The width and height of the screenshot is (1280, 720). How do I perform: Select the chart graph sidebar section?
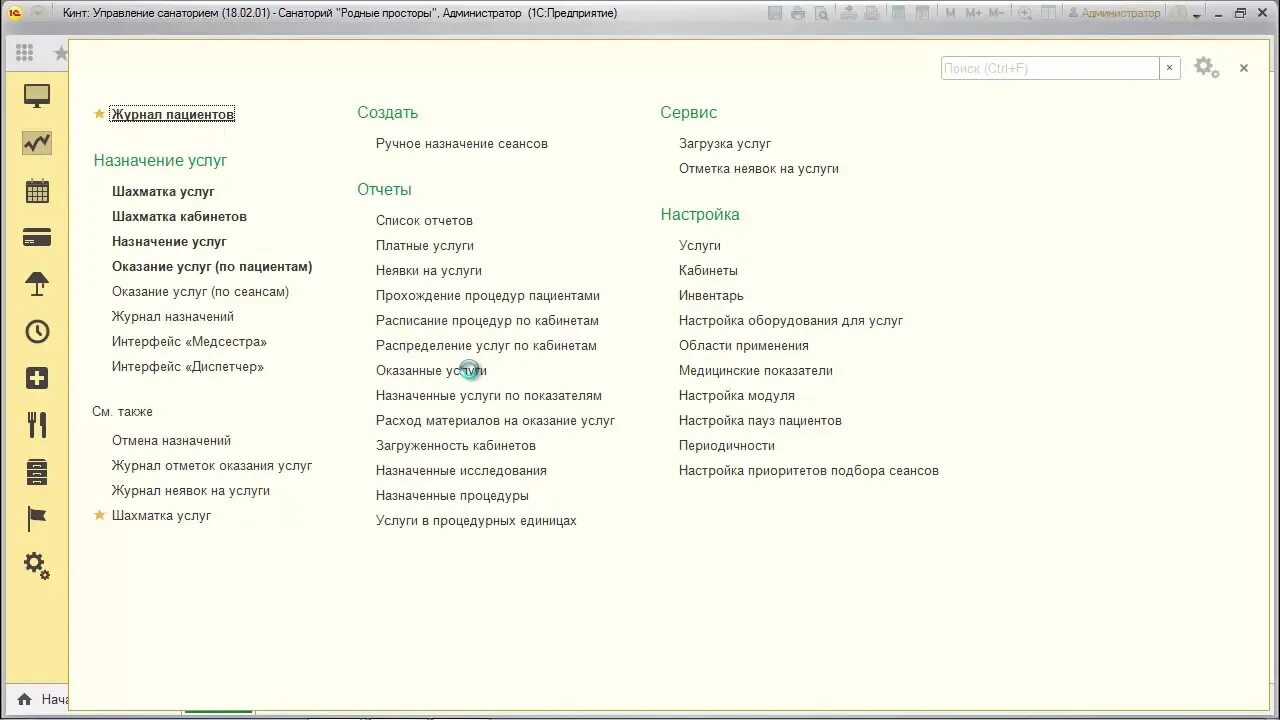point(37,143)
